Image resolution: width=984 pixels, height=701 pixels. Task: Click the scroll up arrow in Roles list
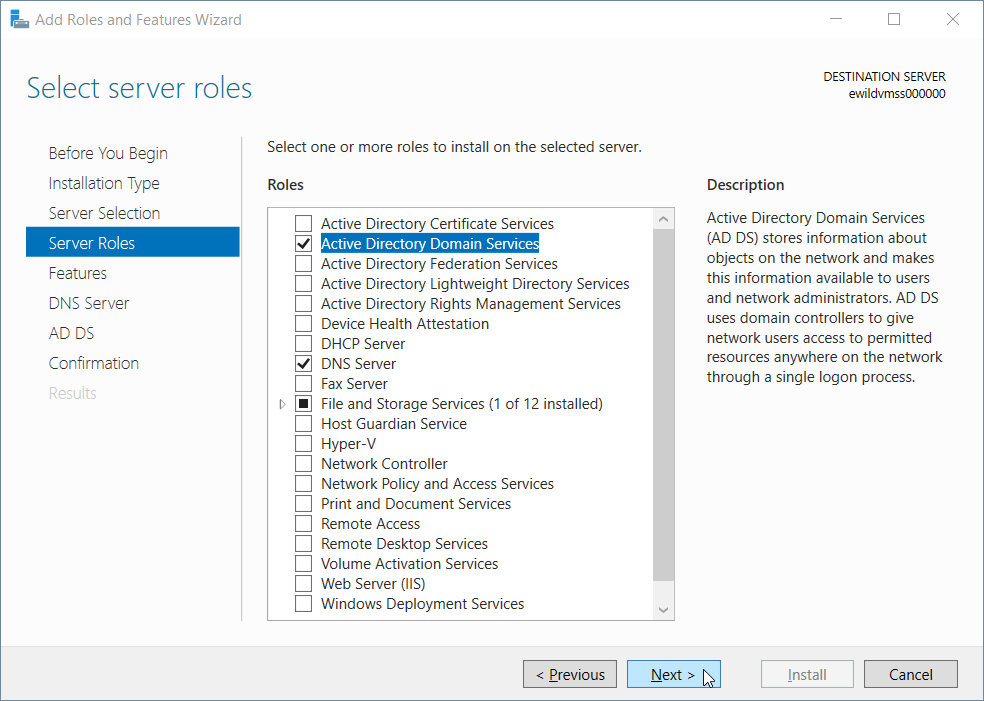(663, 220)
